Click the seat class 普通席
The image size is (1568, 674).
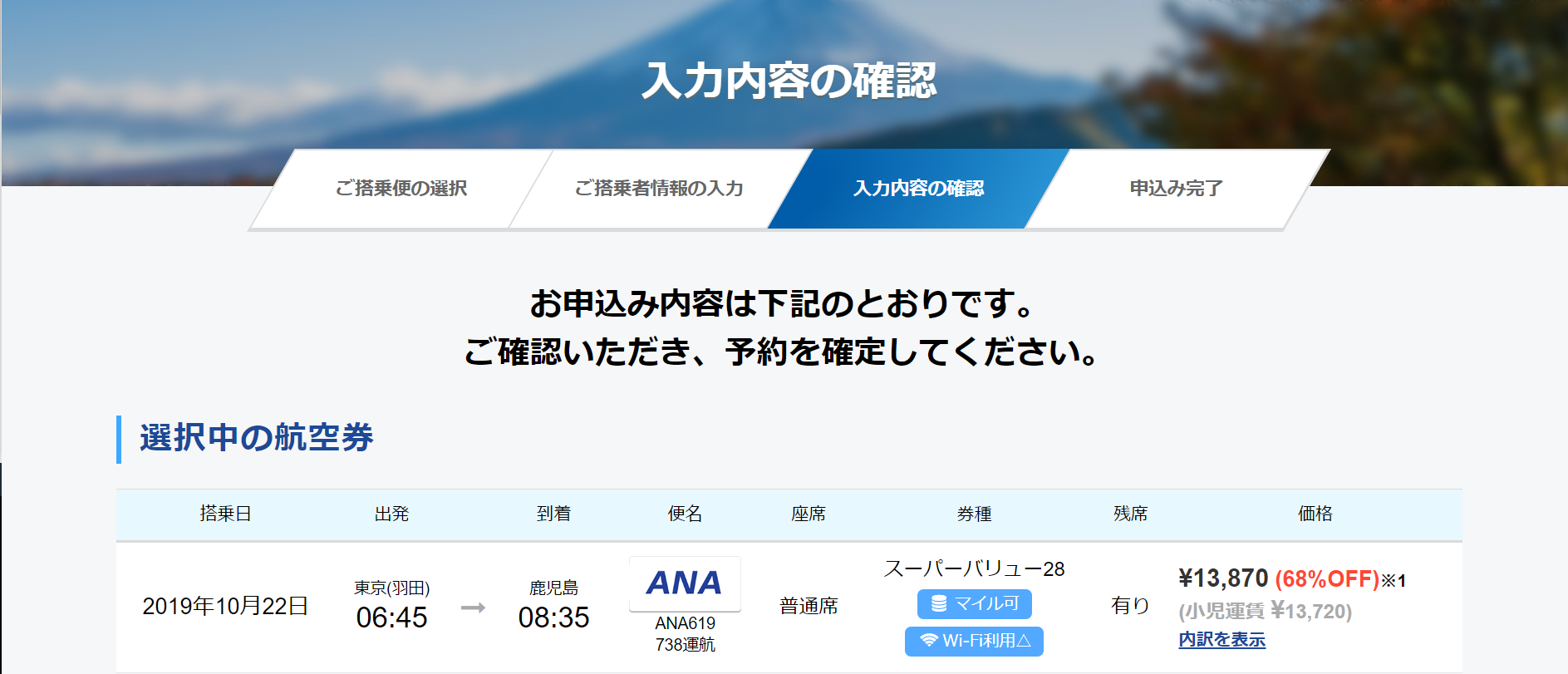pyautogui.click(x=809, y=607)
